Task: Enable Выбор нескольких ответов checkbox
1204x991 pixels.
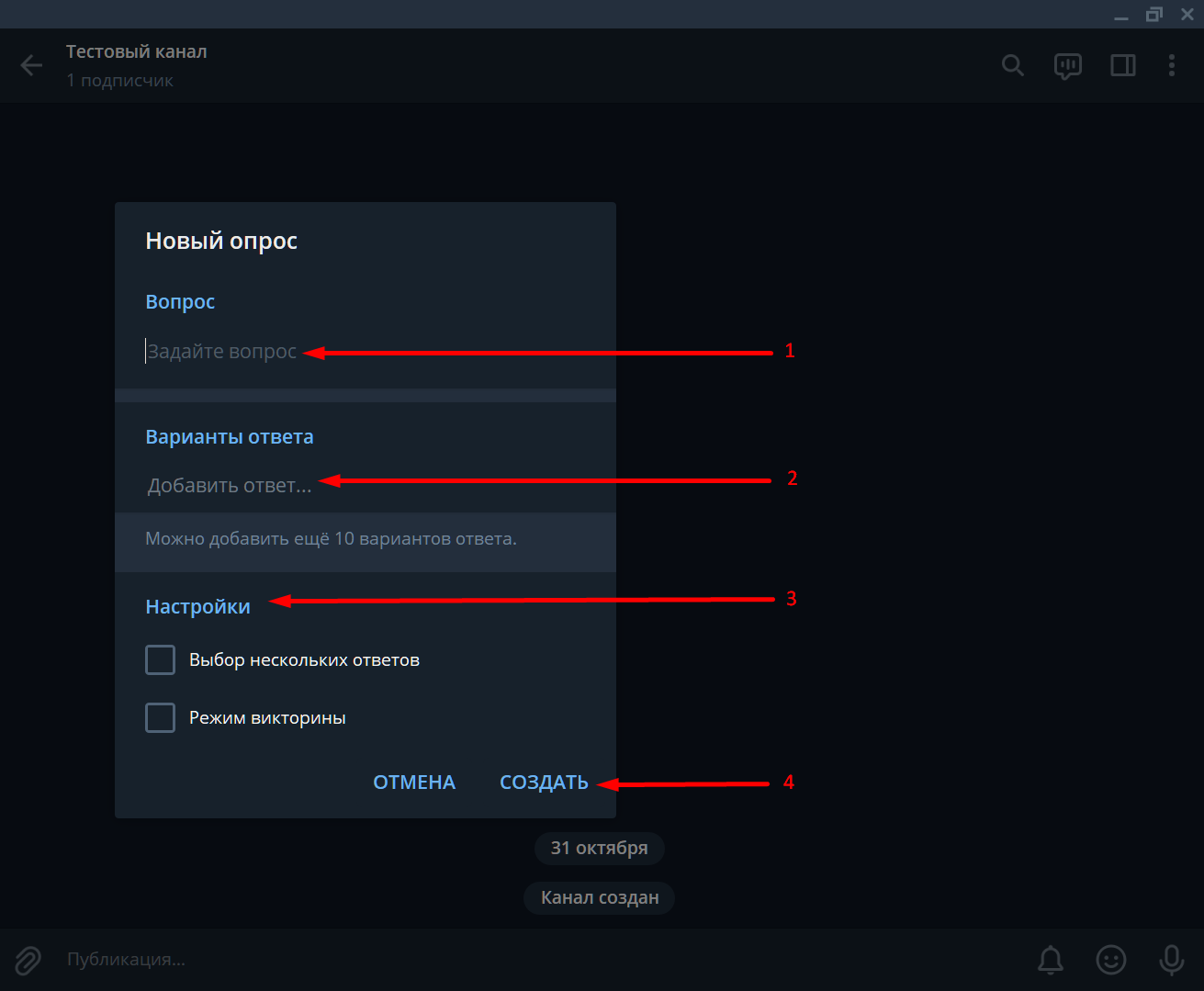Action: pyautogui.click(x=160, y=659)
